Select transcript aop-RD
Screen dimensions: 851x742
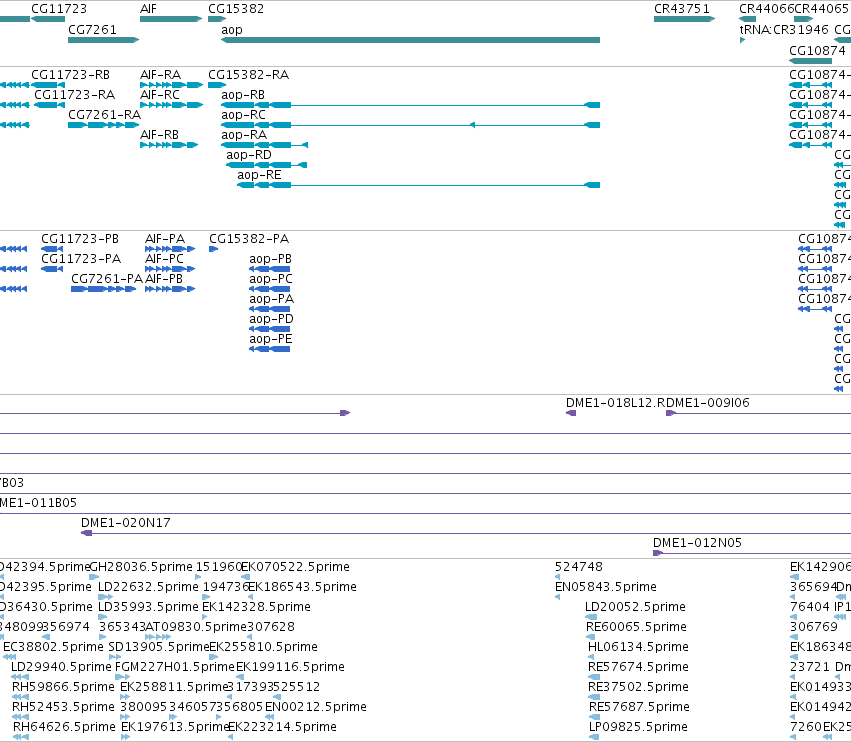(x=266, y=166)
